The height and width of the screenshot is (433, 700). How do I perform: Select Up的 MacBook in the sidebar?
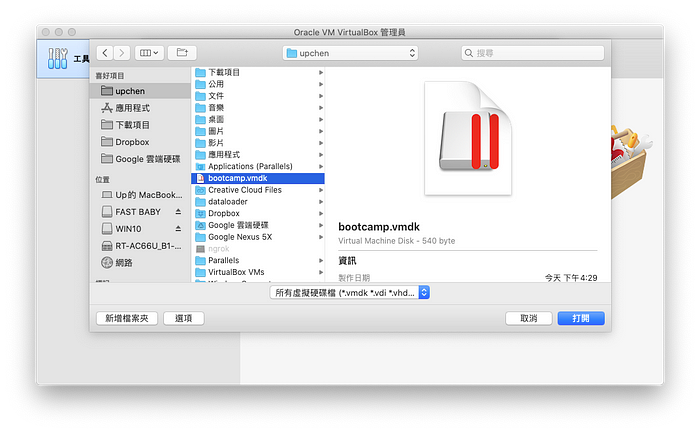coord(140,195)
